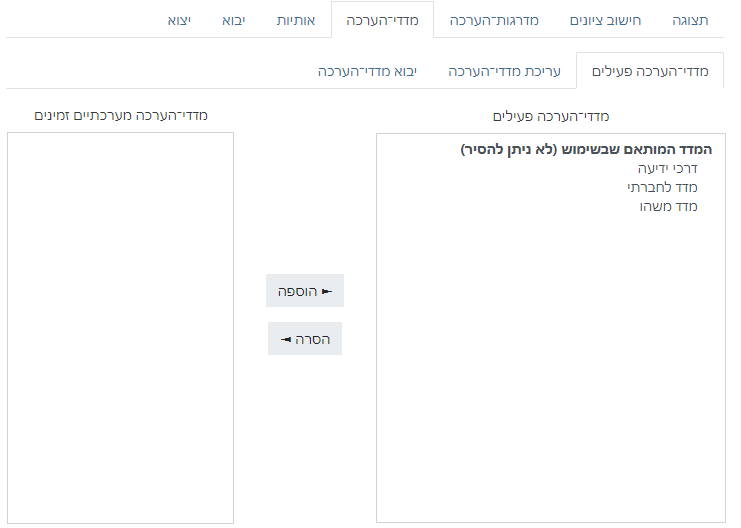Switch to the עריכת מדדי־הערכה sub-tab

[x=504, y=71]
